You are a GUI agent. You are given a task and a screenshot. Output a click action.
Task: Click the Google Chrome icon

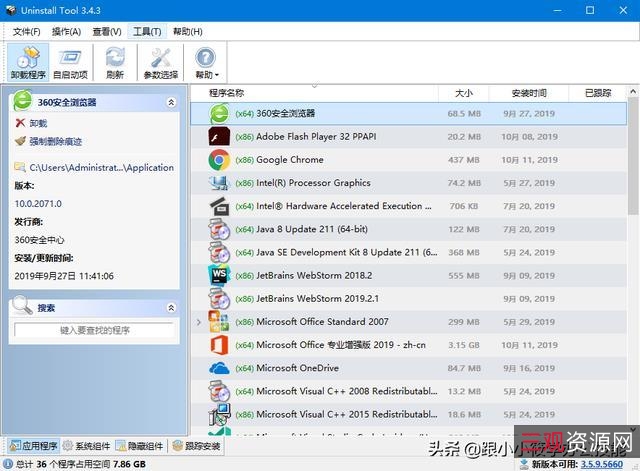pyautogui.click(x=219, y=160)
